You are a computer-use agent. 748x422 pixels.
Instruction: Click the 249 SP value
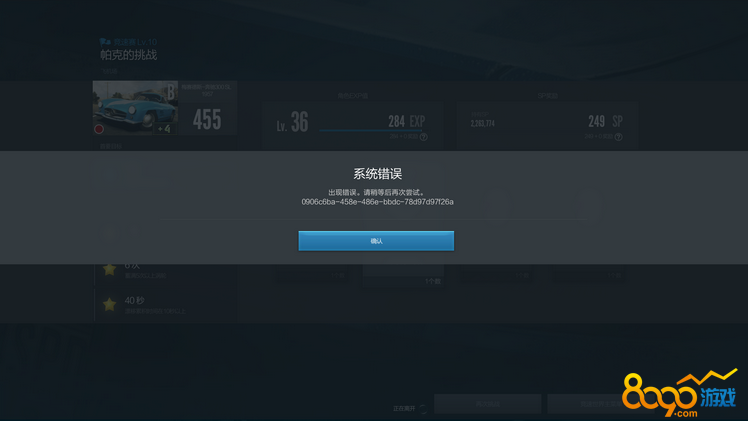click(604, 121)
